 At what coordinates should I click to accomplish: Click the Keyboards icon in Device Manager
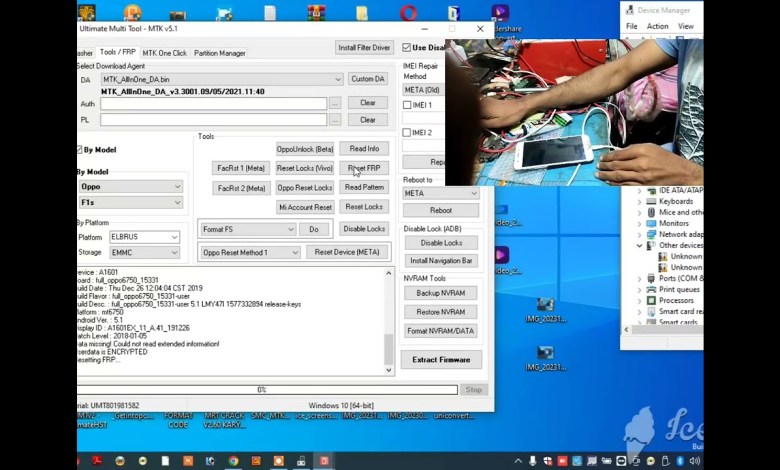point(651,201)
